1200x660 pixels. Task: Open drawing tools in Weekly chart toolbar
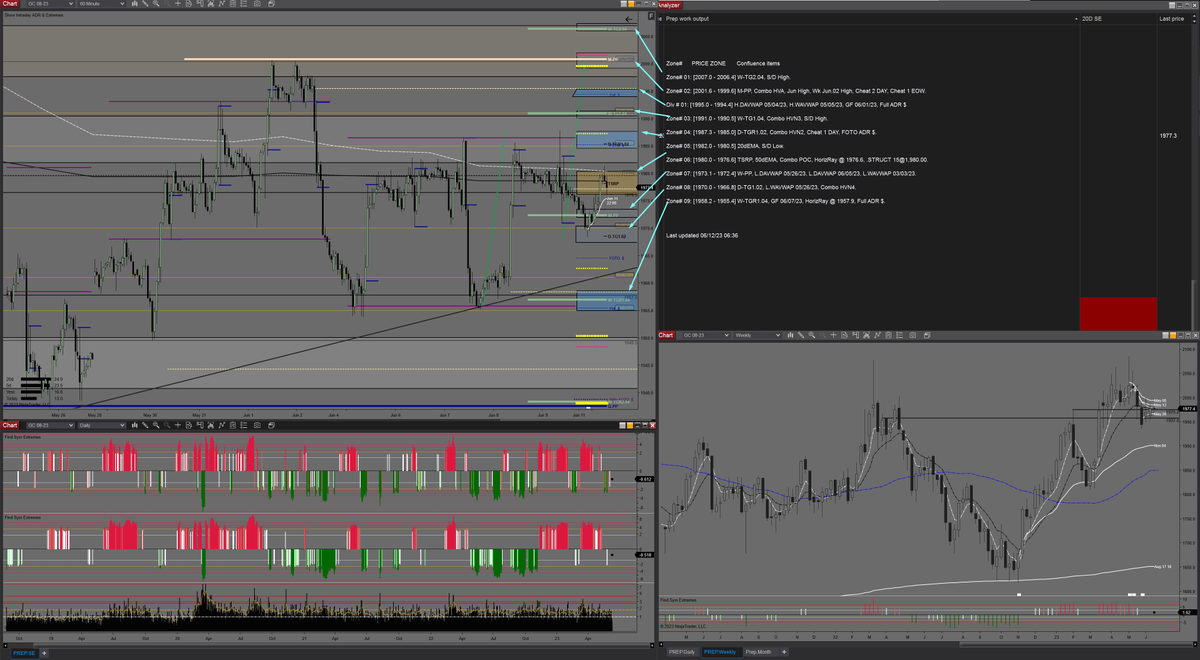(x=800, y=334)
